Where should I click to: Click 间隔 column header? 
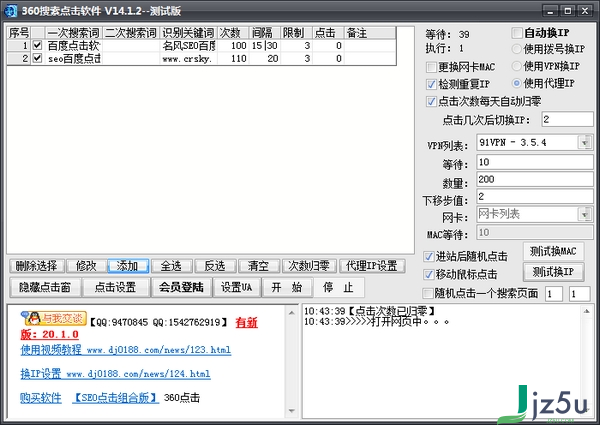click(265, 33)
